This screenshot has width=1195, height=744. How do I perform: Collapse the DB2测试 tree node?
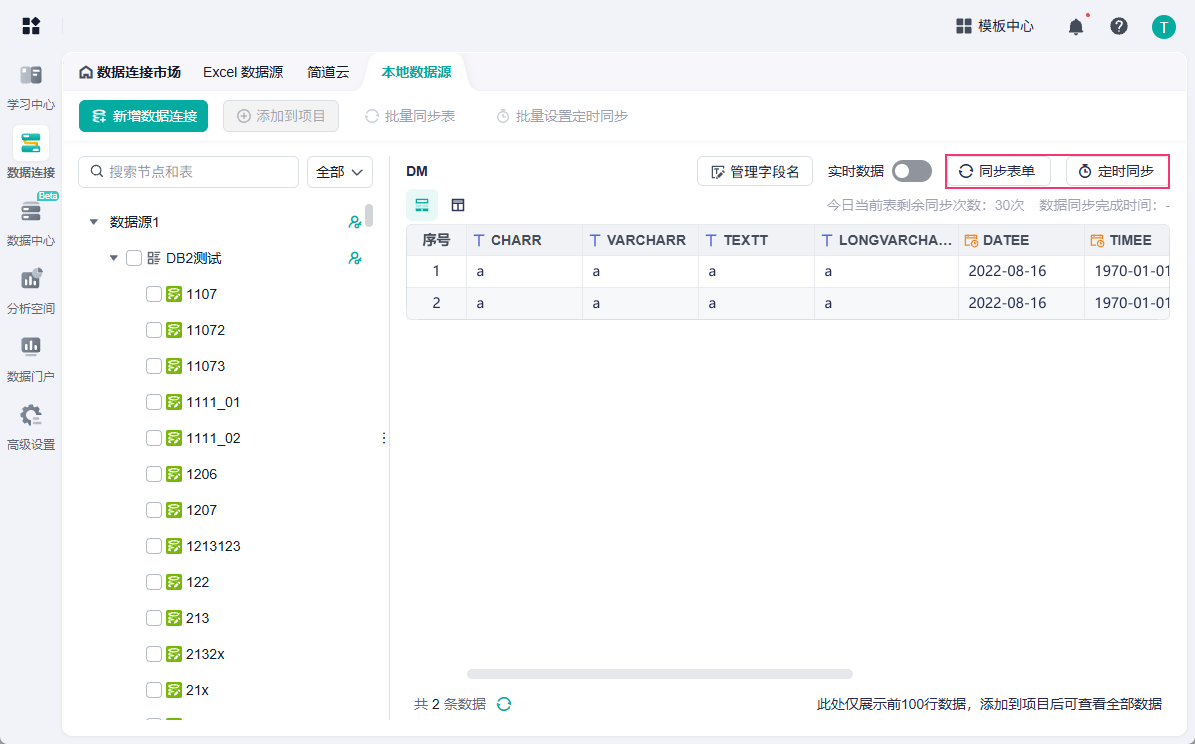coord(114,258)
